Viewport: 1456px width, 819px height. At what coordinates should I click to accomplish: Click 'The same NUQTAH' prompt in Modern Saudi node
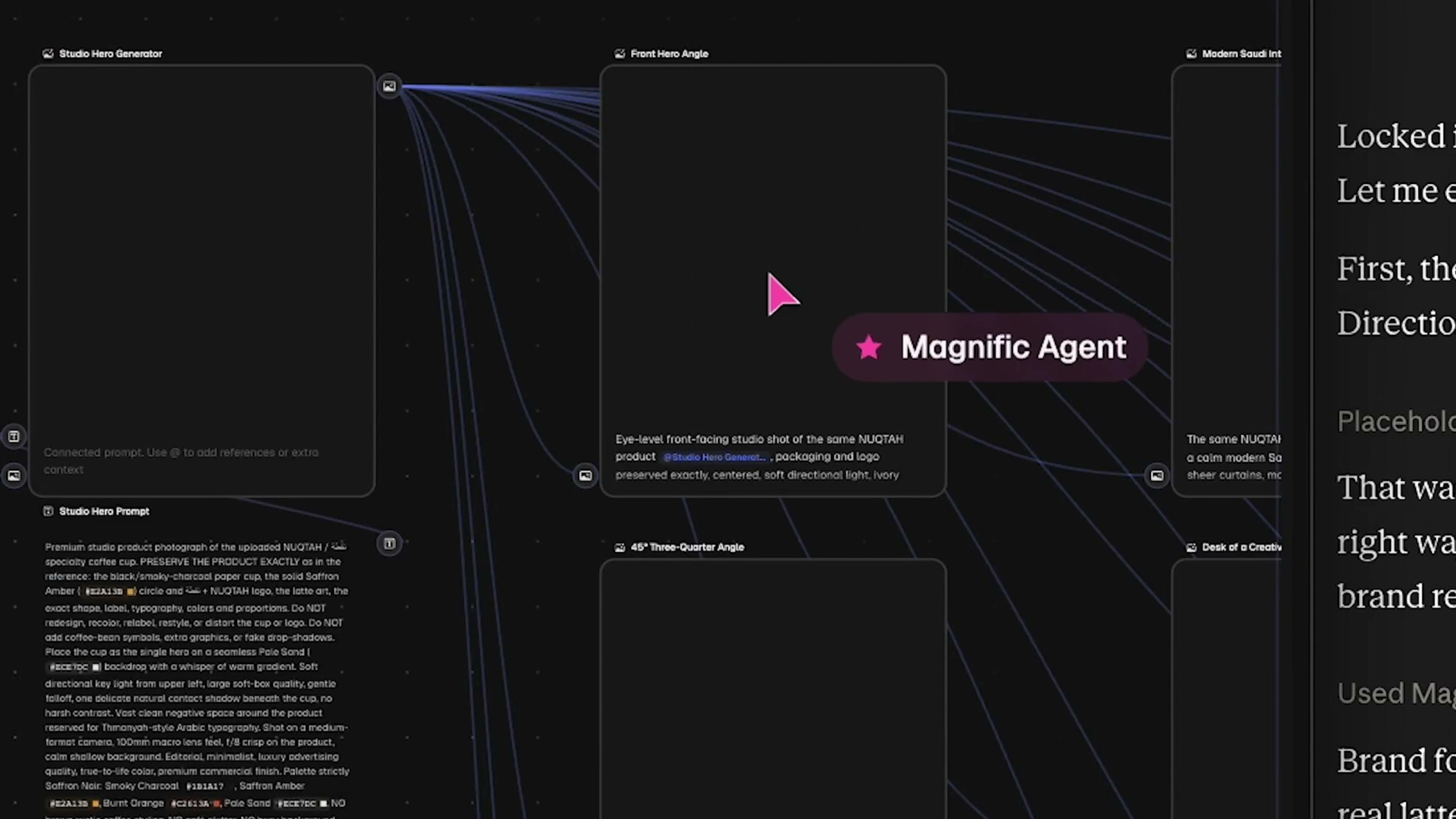pos(1234,457)
